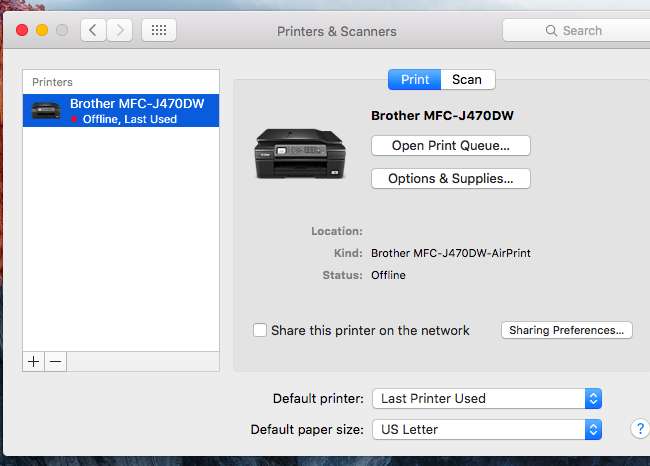Click the large Brother printer image
Image resolution: width=650 pixels, height=466 pixels.
(x=301, y=153)
